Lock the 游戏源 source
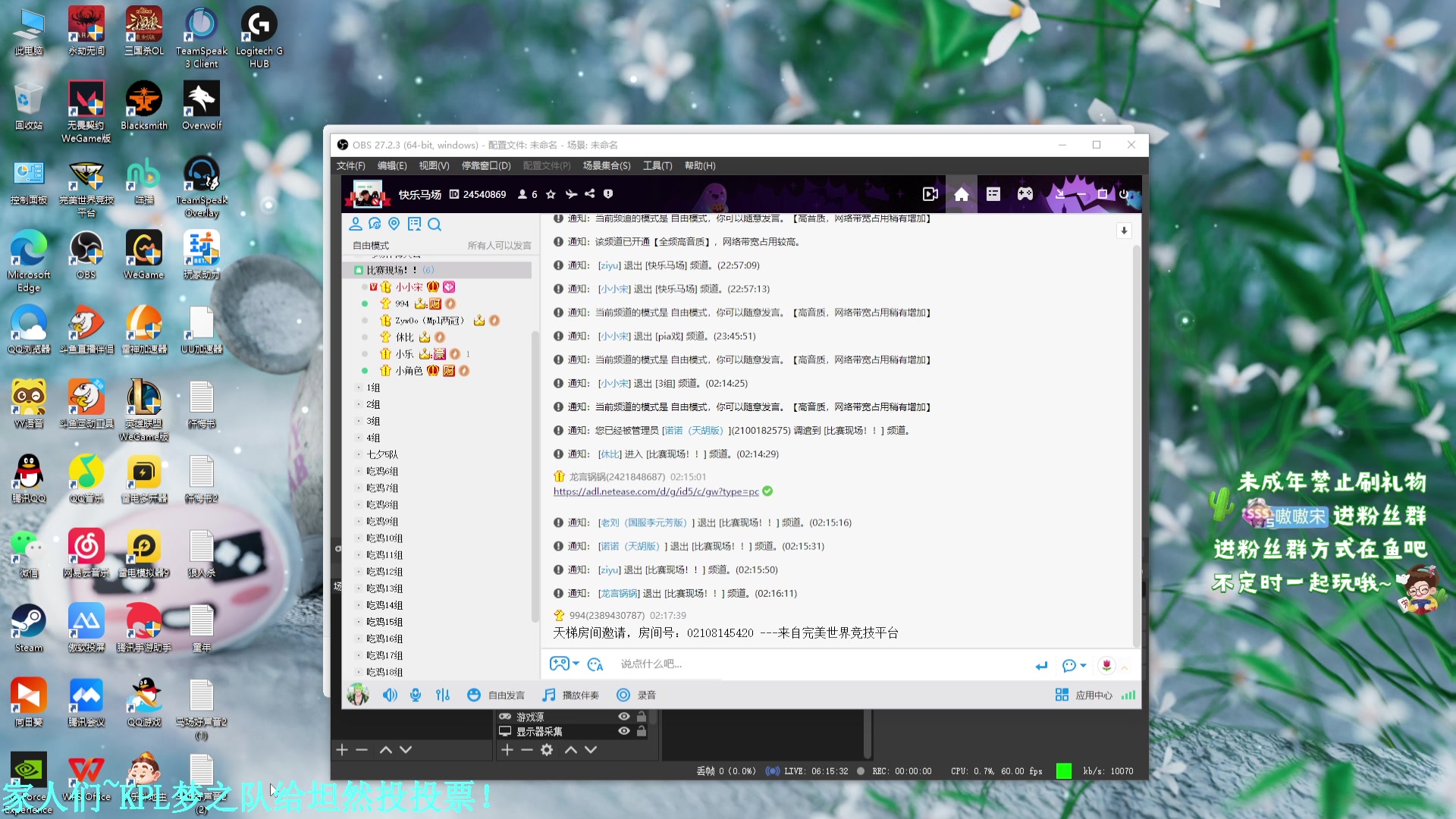The height and width of the screenshot is (819, 1456). point(642,717)
